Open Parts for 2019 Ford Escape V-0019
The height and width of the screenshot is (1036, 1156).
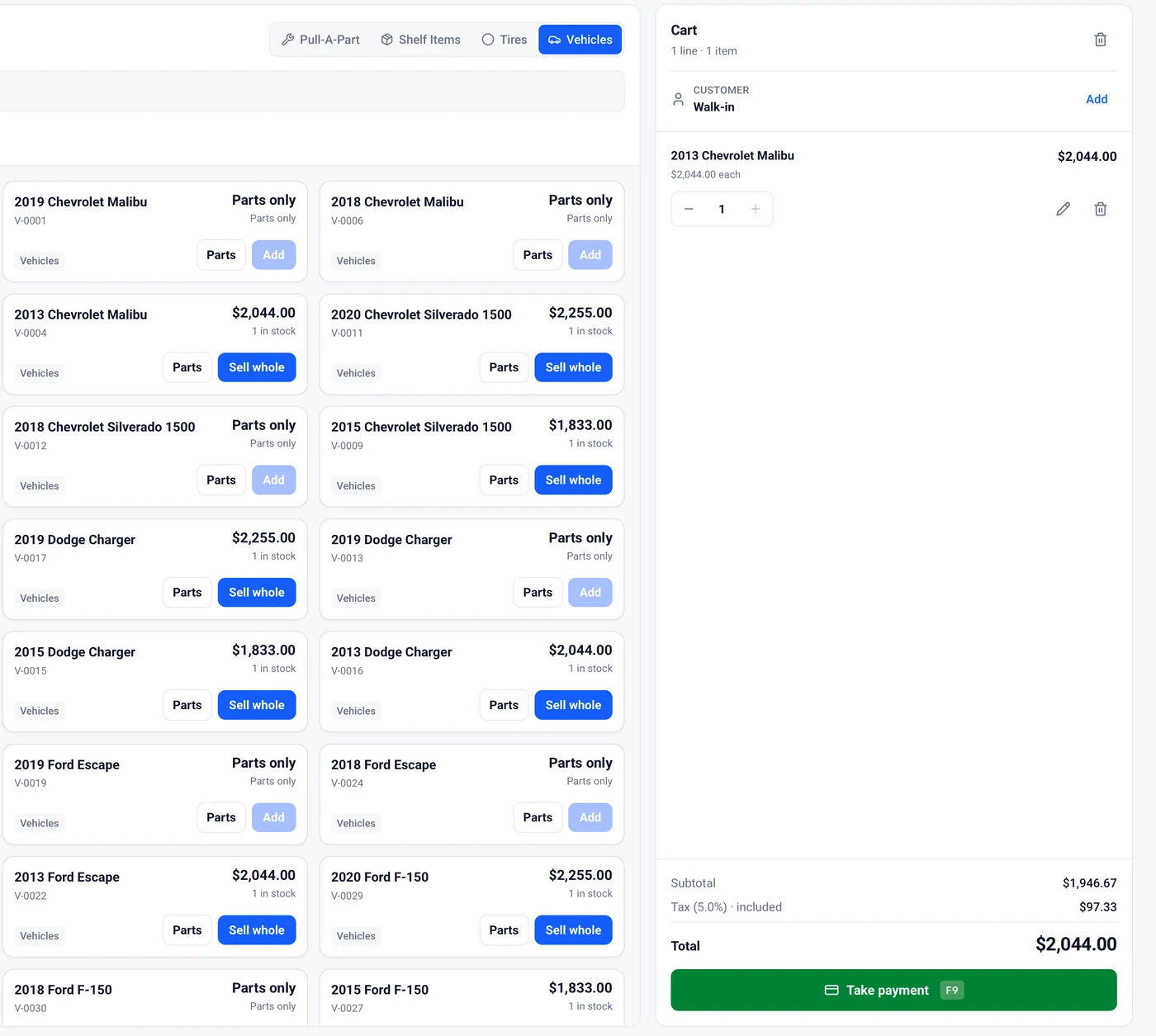pyautogui.click(x=221, y=817)
